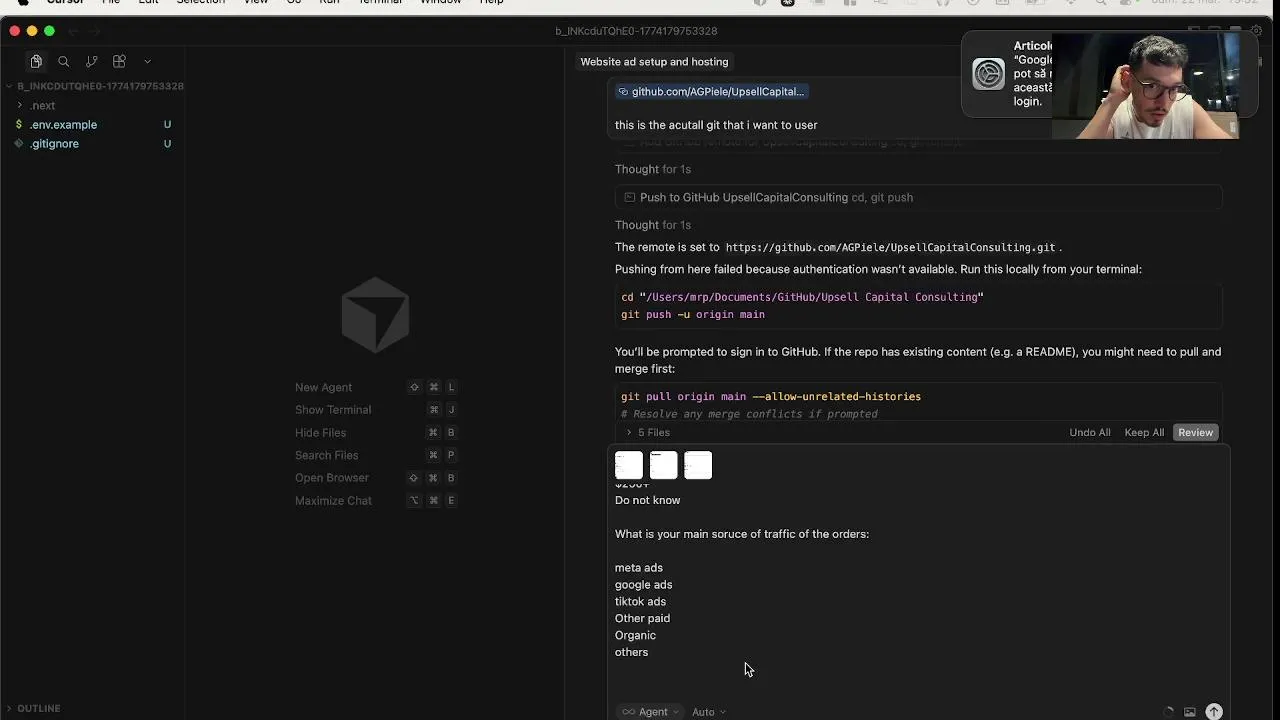Image resolution: width=1280 pixels, height=720 pixels.
Task: Click the git pull origin main code line
Action: pyautogui.click(x=771, y=396)
